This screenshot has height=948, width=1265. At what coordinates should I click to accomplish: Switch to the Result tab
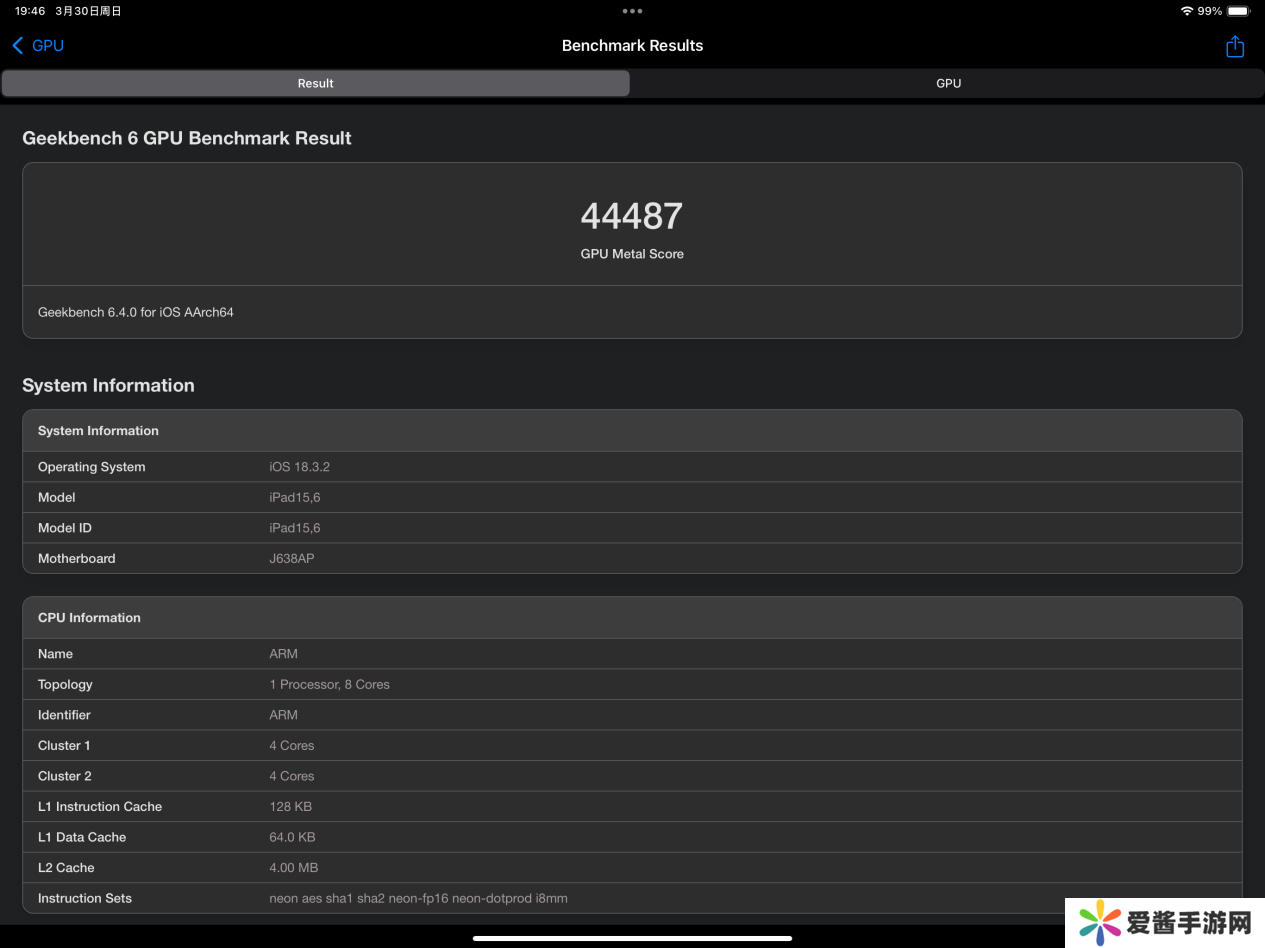pyautogui.click(x=315, y=83)
